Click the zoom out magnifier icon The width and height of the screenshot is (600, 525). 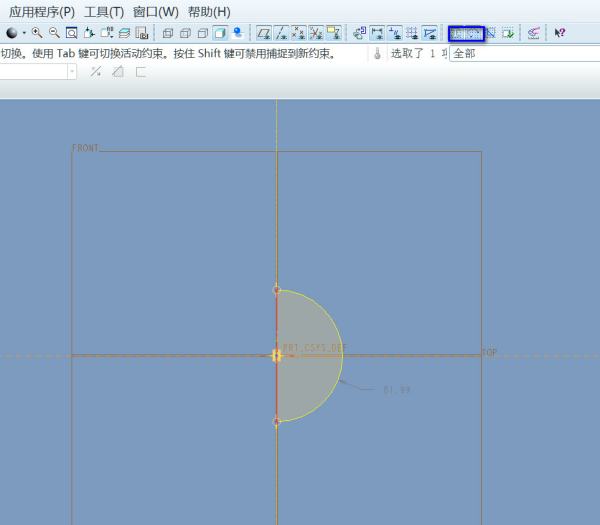[54, 33]
